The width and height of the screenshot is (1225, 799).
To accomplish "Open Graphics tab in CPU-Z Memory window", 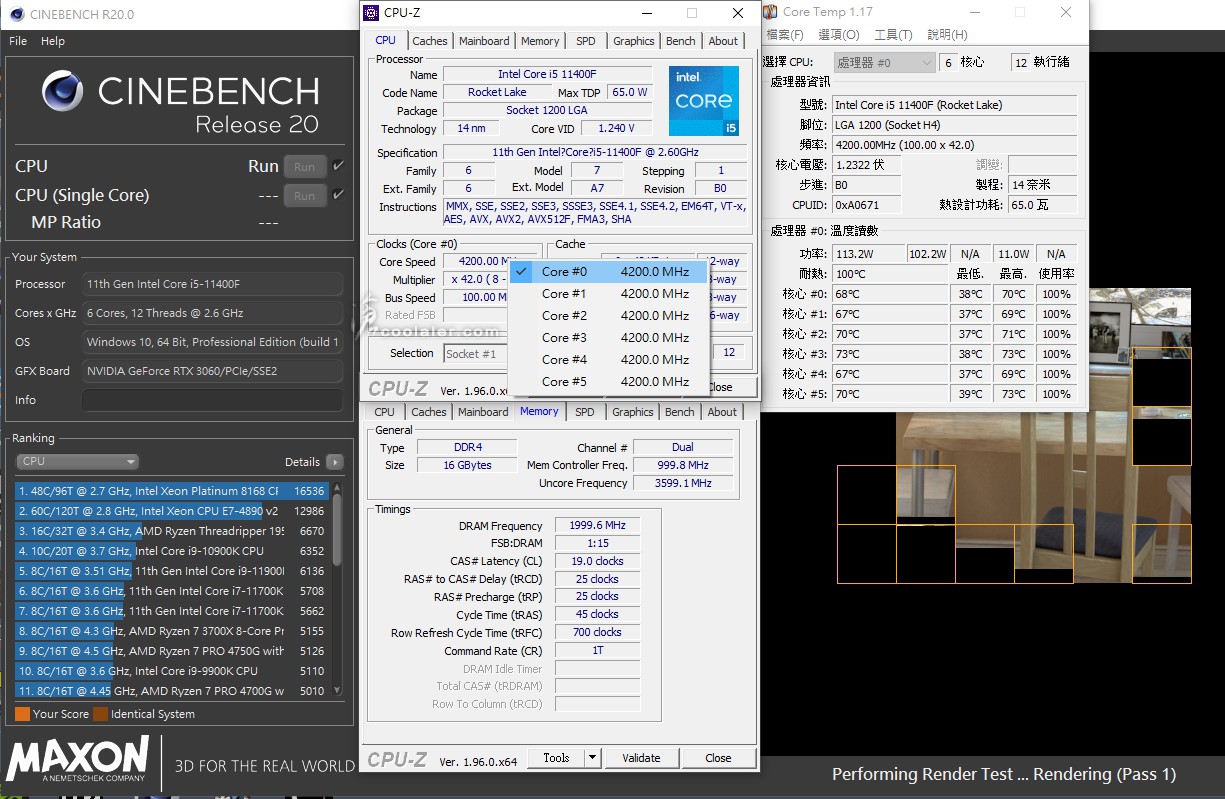I will pos(633,412).
